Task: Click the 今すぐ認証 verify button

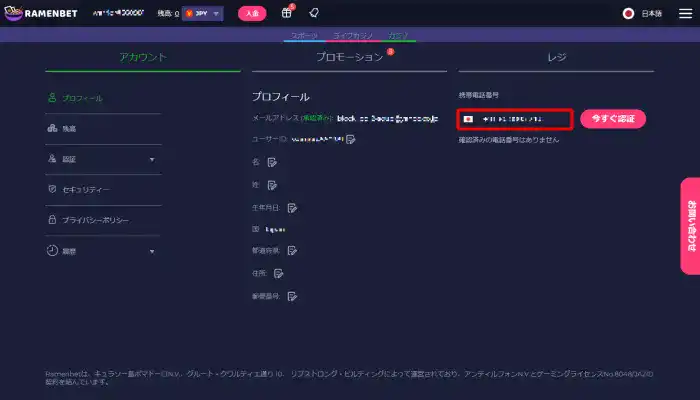Action: (612, 118)
